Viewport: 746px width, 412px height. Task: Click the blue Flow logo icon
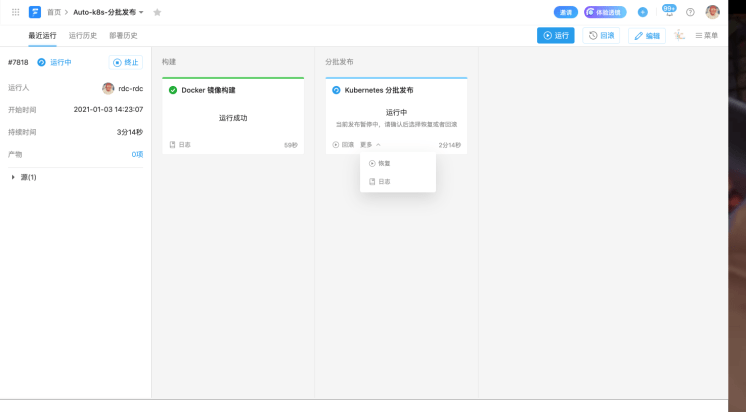[x=35, y=12]
